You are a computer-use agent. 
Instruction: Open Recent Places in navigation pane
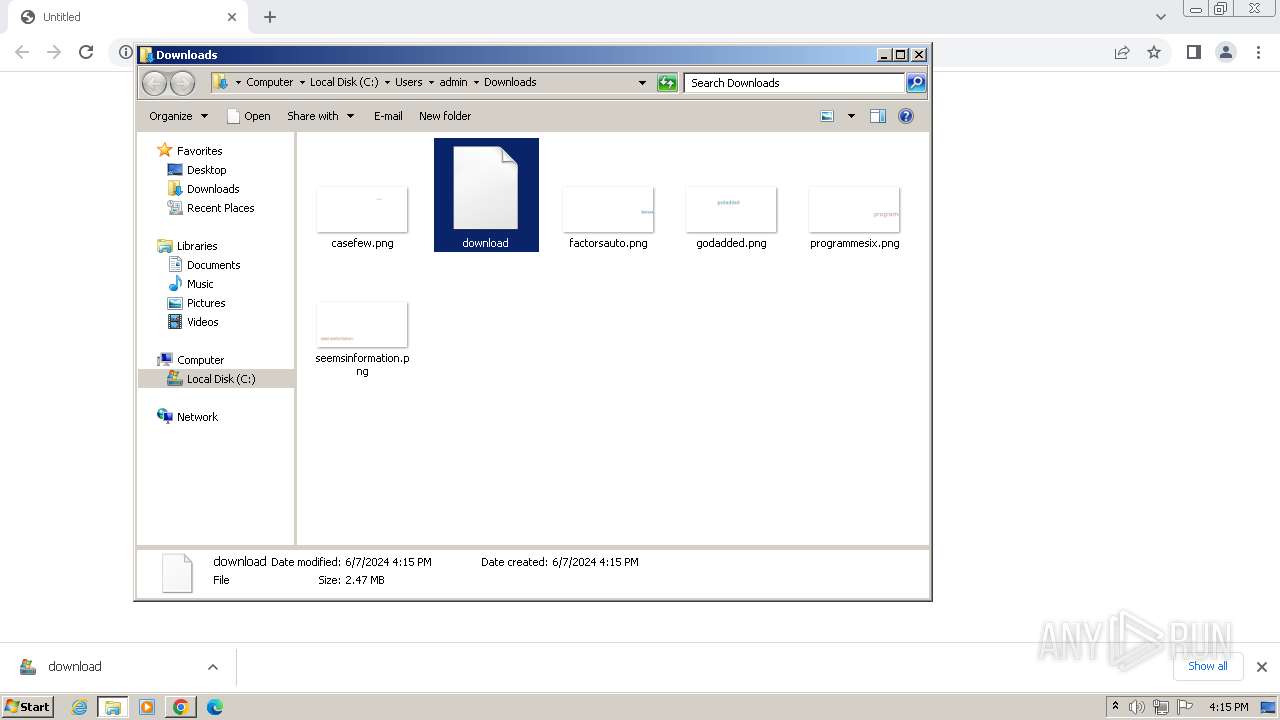pos(220,208)
